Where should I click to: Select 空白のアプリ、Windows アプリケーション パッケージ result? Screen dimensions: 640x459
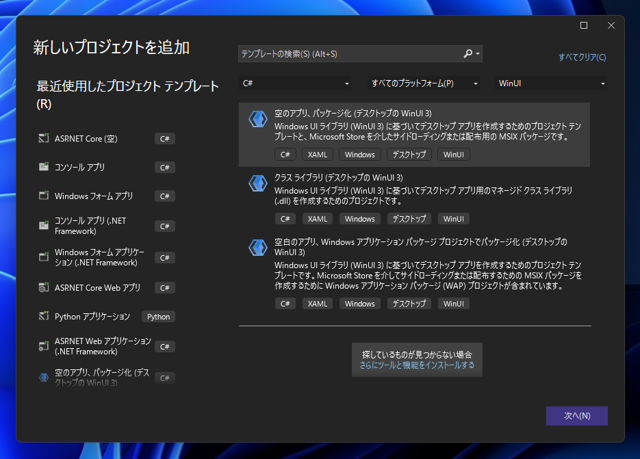click(414, 273)
